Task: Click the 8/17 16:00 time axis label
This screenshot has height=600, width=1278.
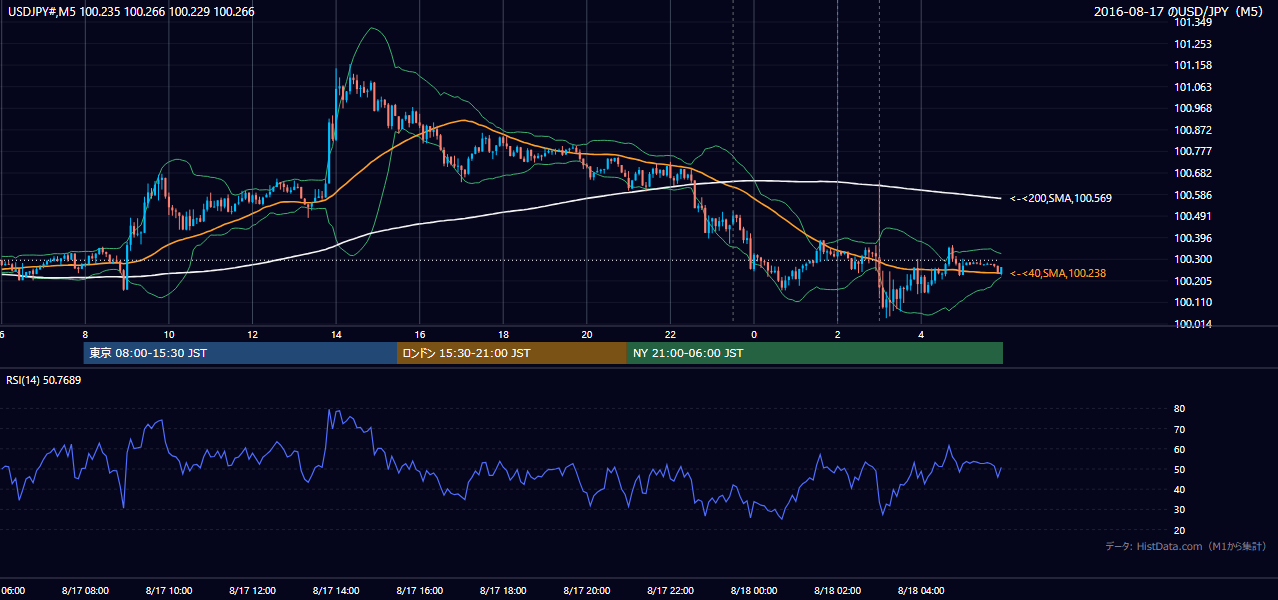Action: pos(420,591)
